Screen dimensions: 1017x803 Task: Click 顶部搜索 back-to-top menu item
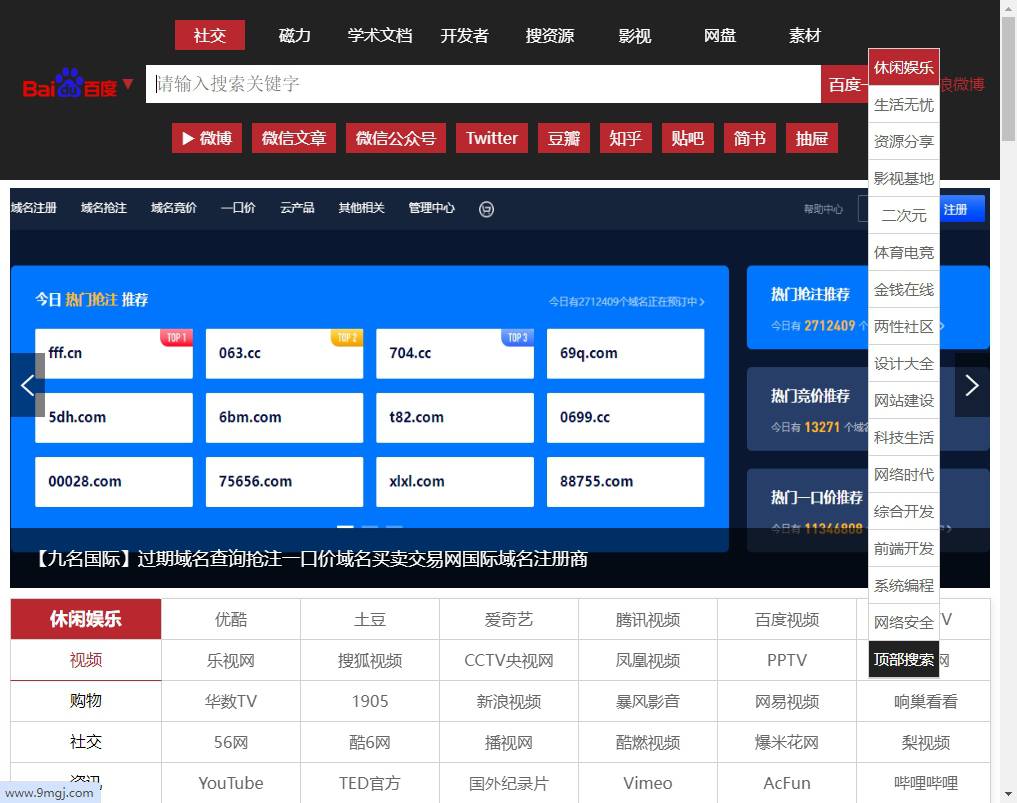(903, 659)
